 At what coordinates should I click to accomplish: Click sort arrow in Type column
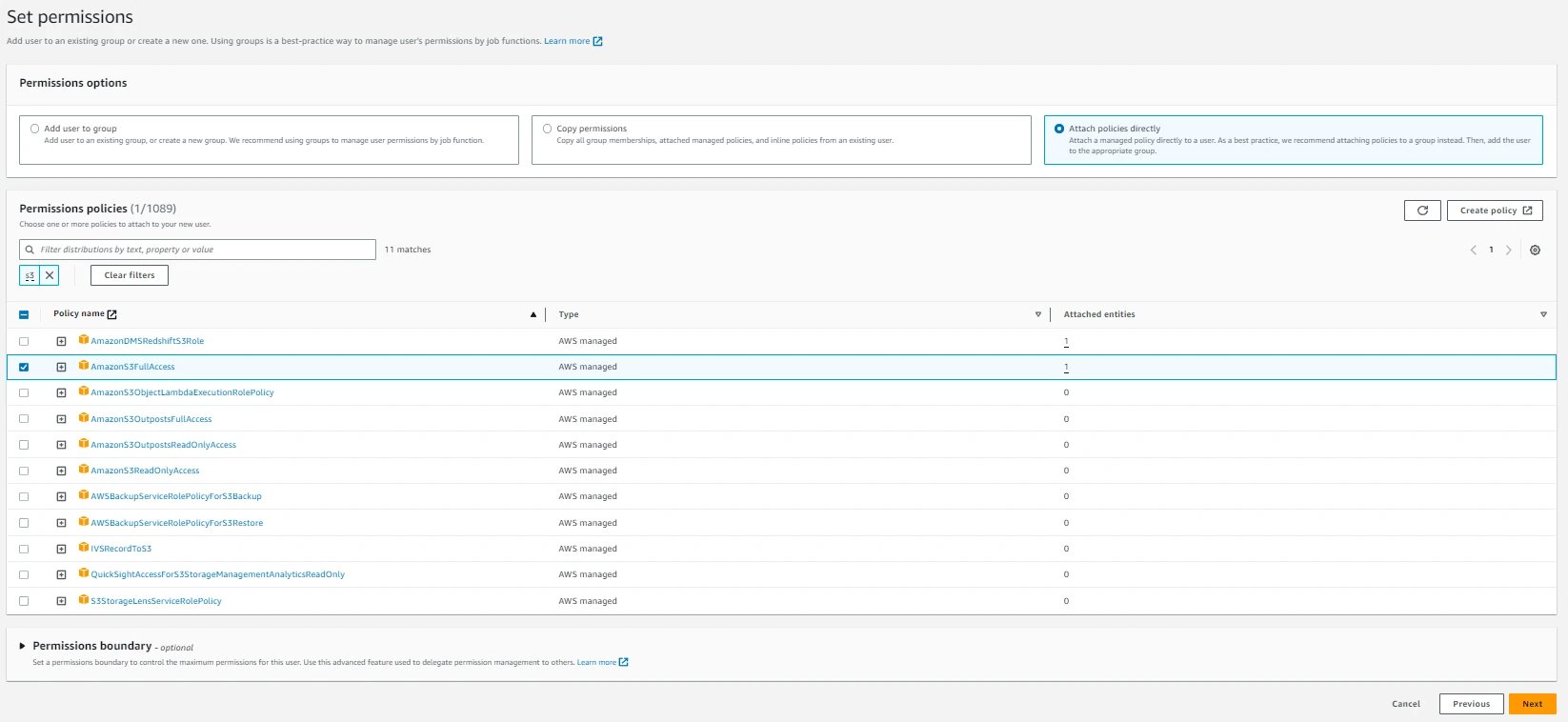coord(1038,314)
